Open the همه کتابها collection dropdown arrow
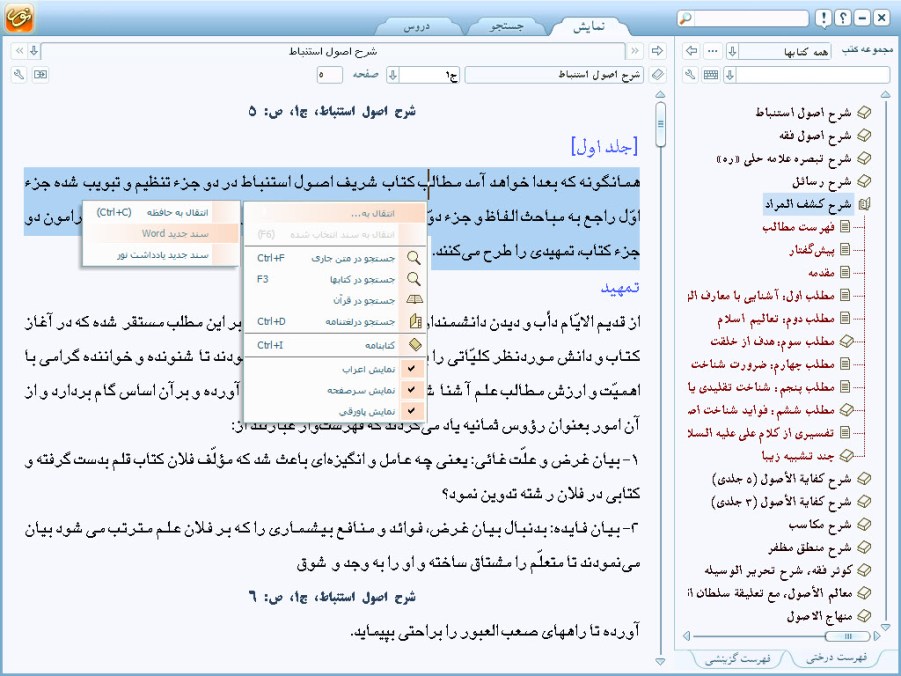This screenshot has height=676, width=901. (733, 51)
